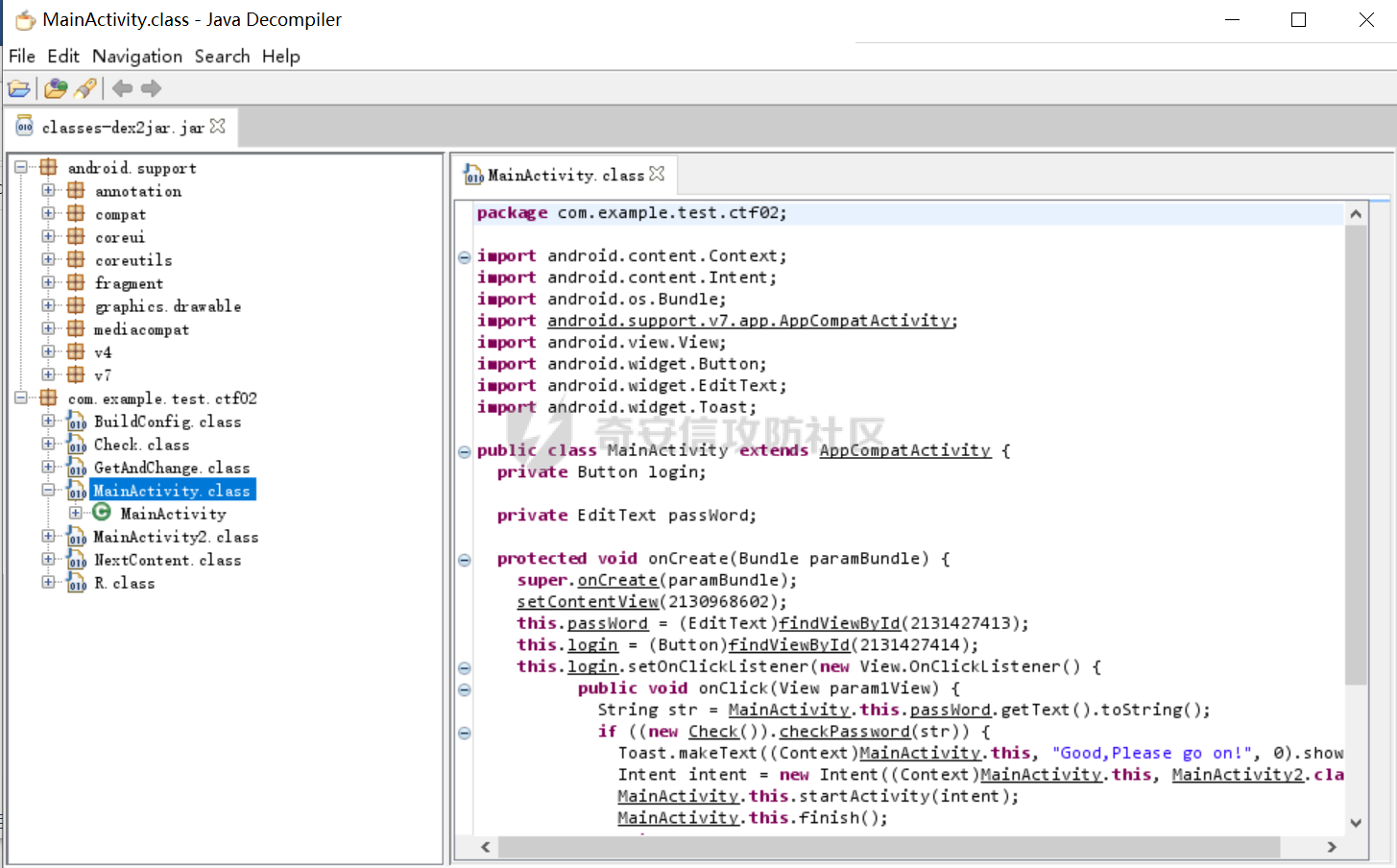Screen dimensions: 1397x868
Task: Select highlighted MainActivity.class tree row
Action: point(172,491)
